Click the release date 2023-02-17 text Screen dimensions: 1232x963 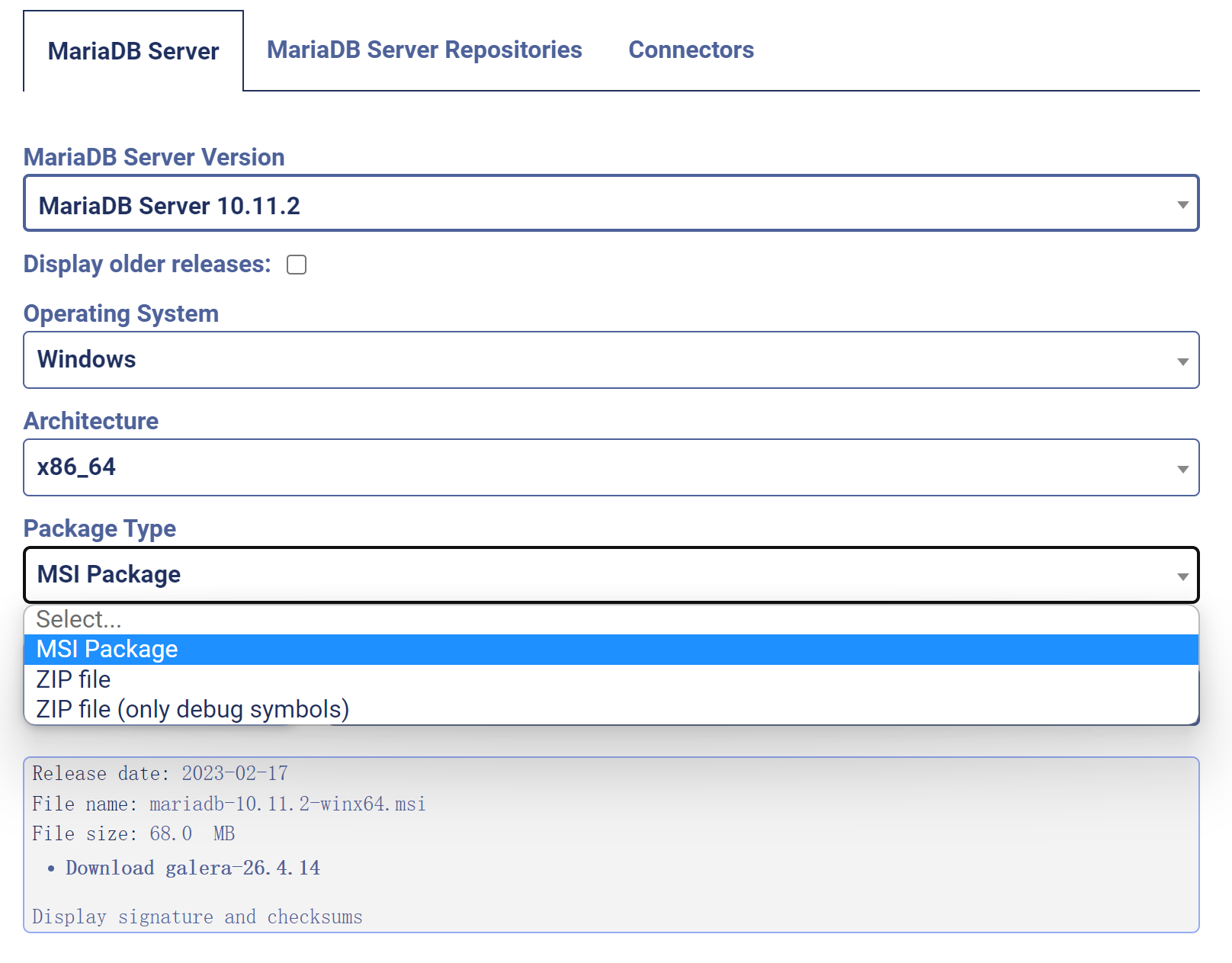click(235, 773)
